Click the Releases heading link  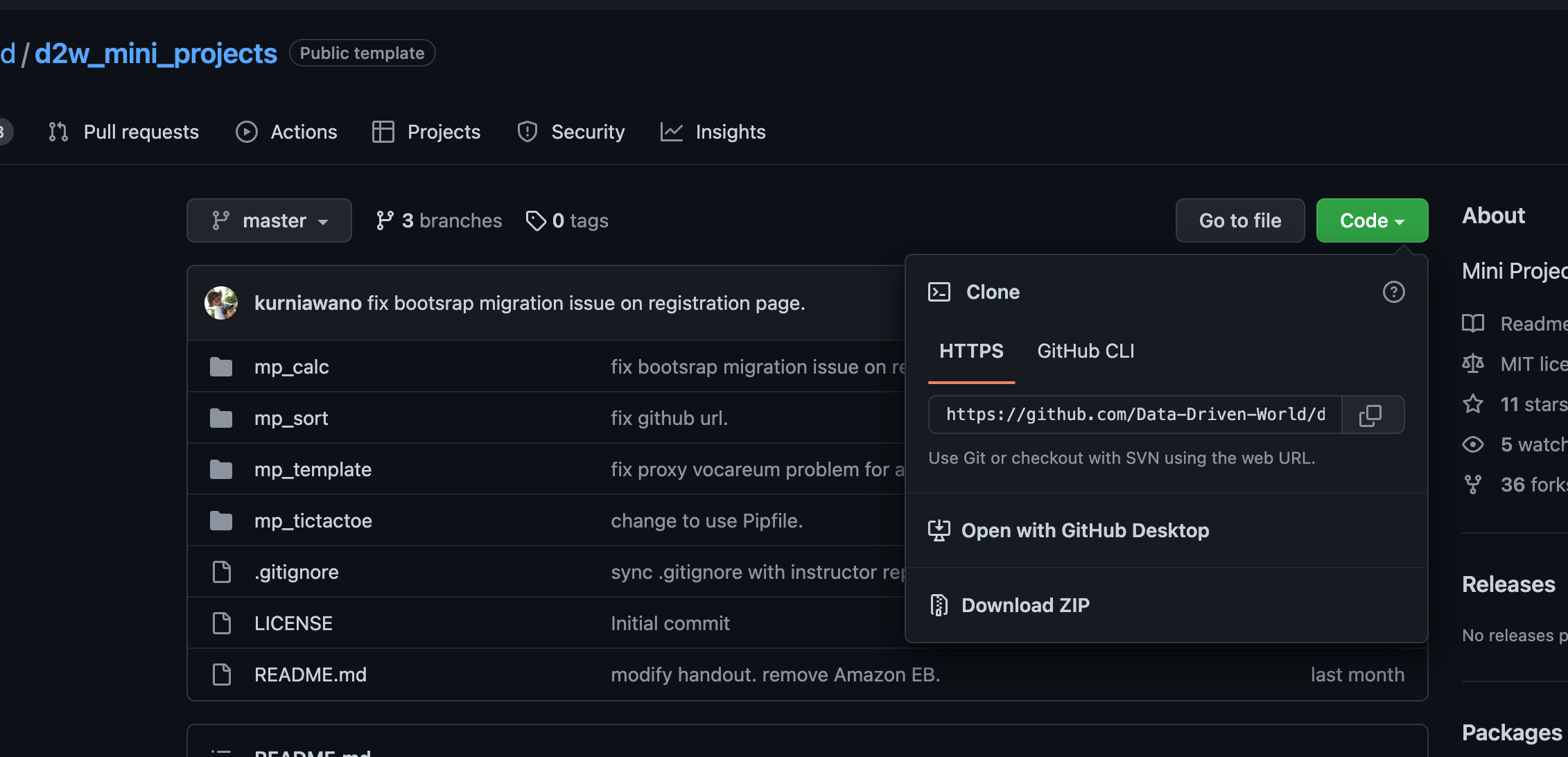tap(1508, 584)
